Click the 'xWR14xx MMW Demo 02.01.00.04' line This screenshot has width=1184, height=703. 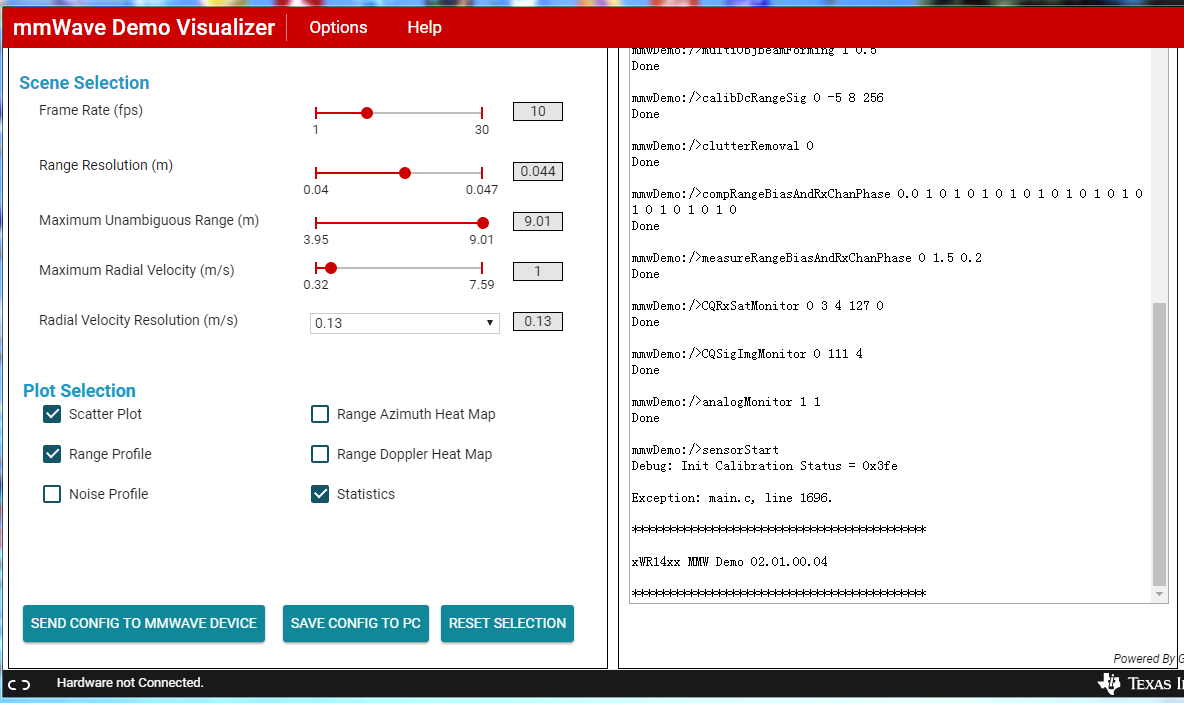point(729,562)
